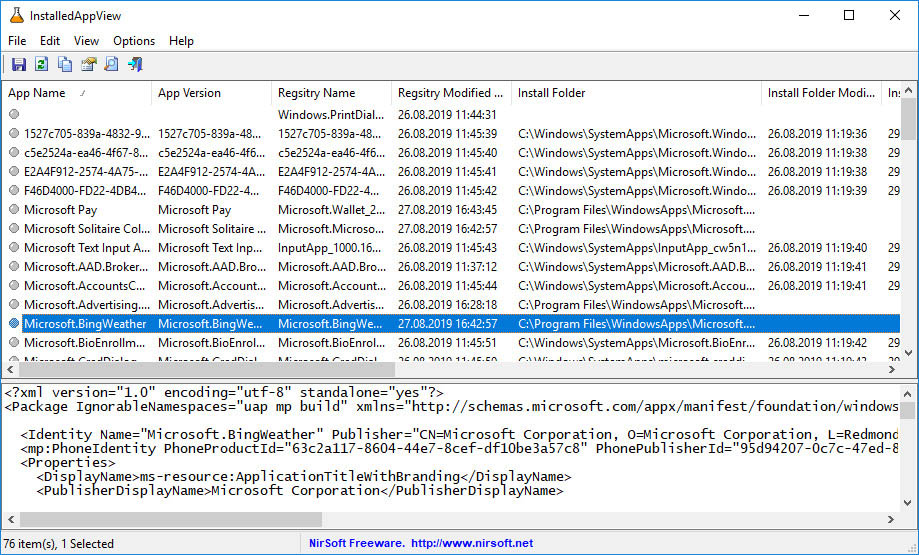Click the circle icon of the Windows.PrintDial row

pos(14,114)
